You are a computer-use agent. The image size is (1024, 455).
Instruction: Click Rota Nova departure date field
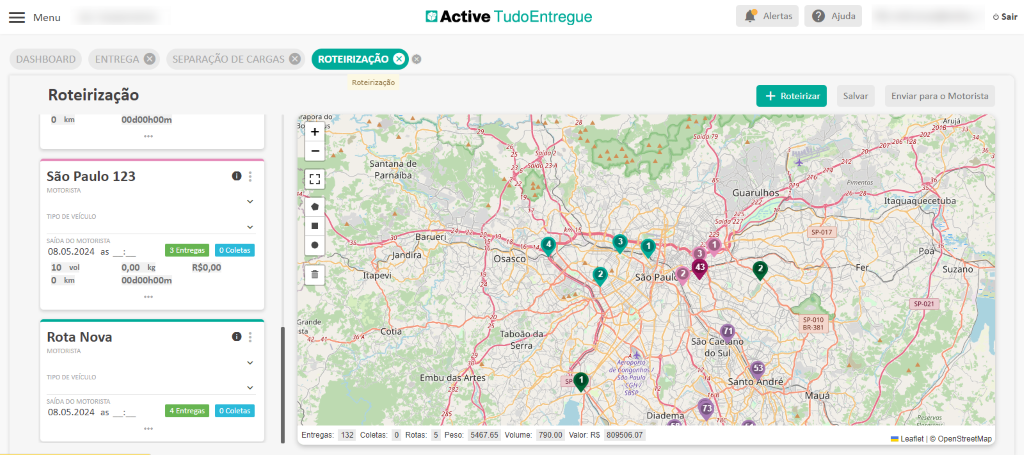71,412
